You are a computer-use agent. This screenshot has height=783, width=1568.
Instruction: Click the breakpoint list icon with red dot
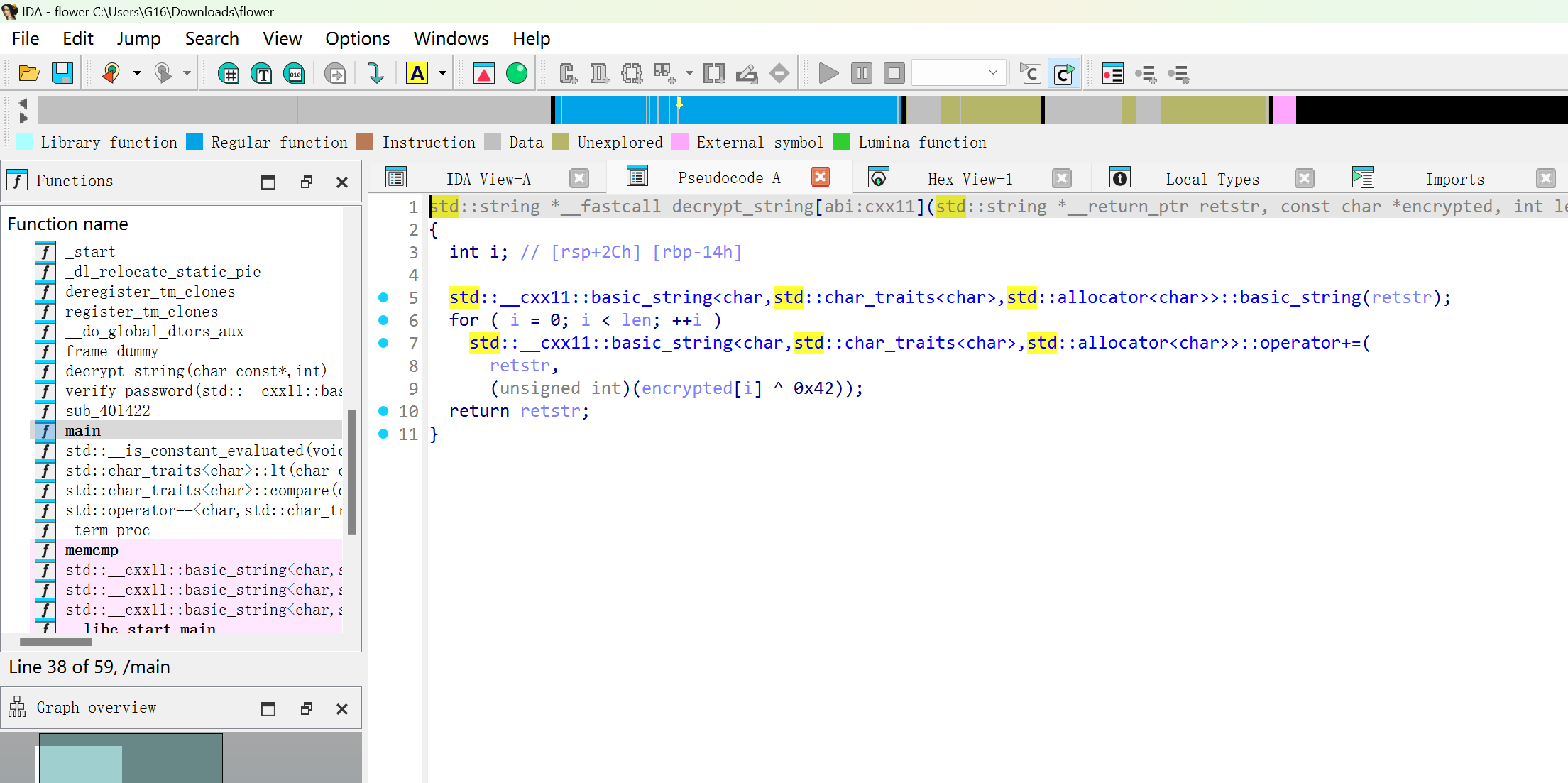(x=1112, y=73)
